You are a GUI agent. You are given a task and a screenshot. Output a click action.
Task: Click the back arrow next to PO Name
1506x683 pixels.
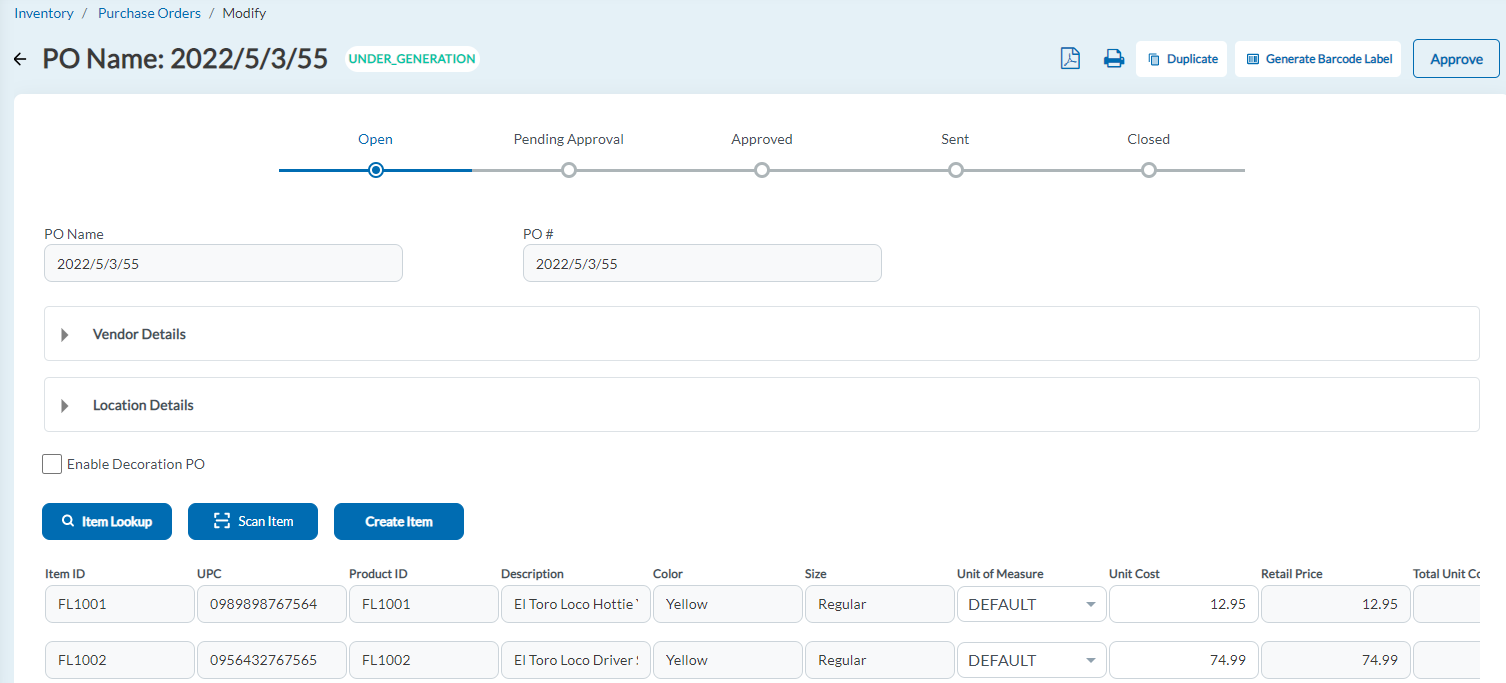(x=19, y=58)
